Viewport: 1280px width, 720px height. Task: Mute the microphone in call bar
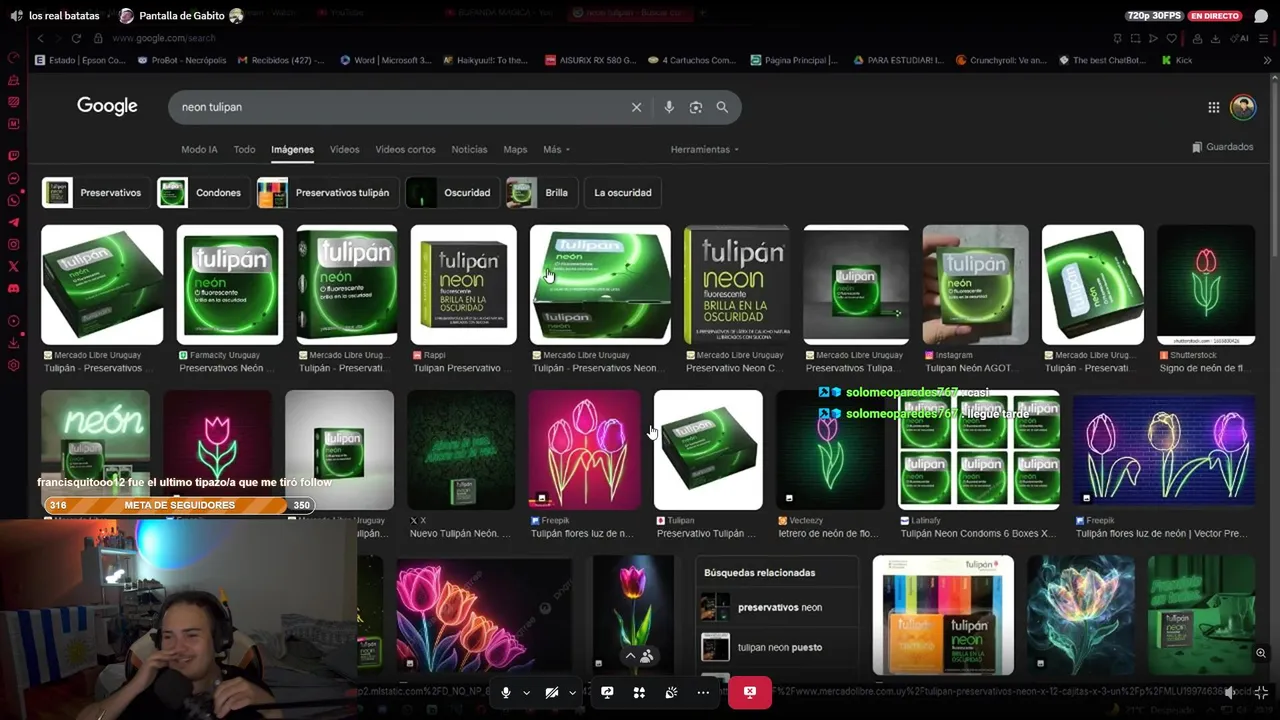pyautogui.click(x=506, y=692)
